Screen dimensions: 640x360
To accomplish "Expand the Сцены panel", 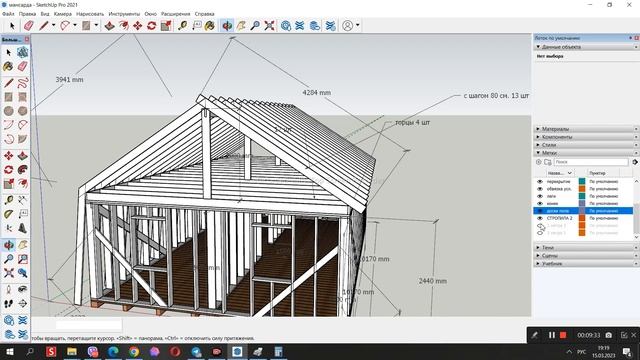I will (x=538, y=256).
